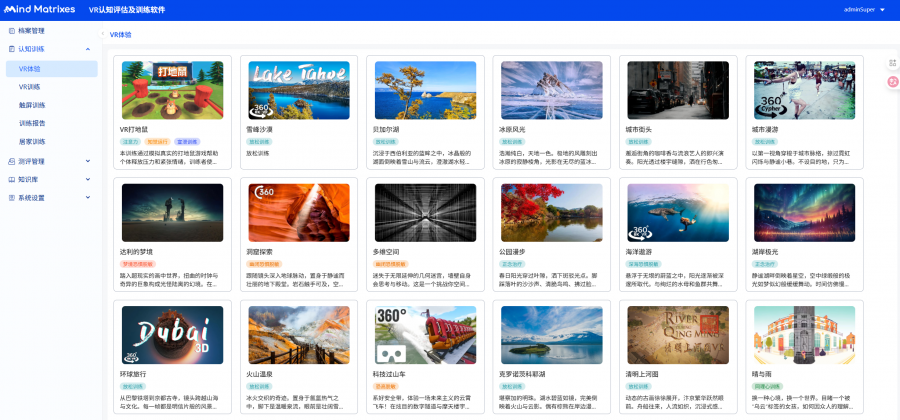Viewport: 900px width, 420px height.
Task: Select VR训练 in the sidebar
Action: [x=29, y=87]
